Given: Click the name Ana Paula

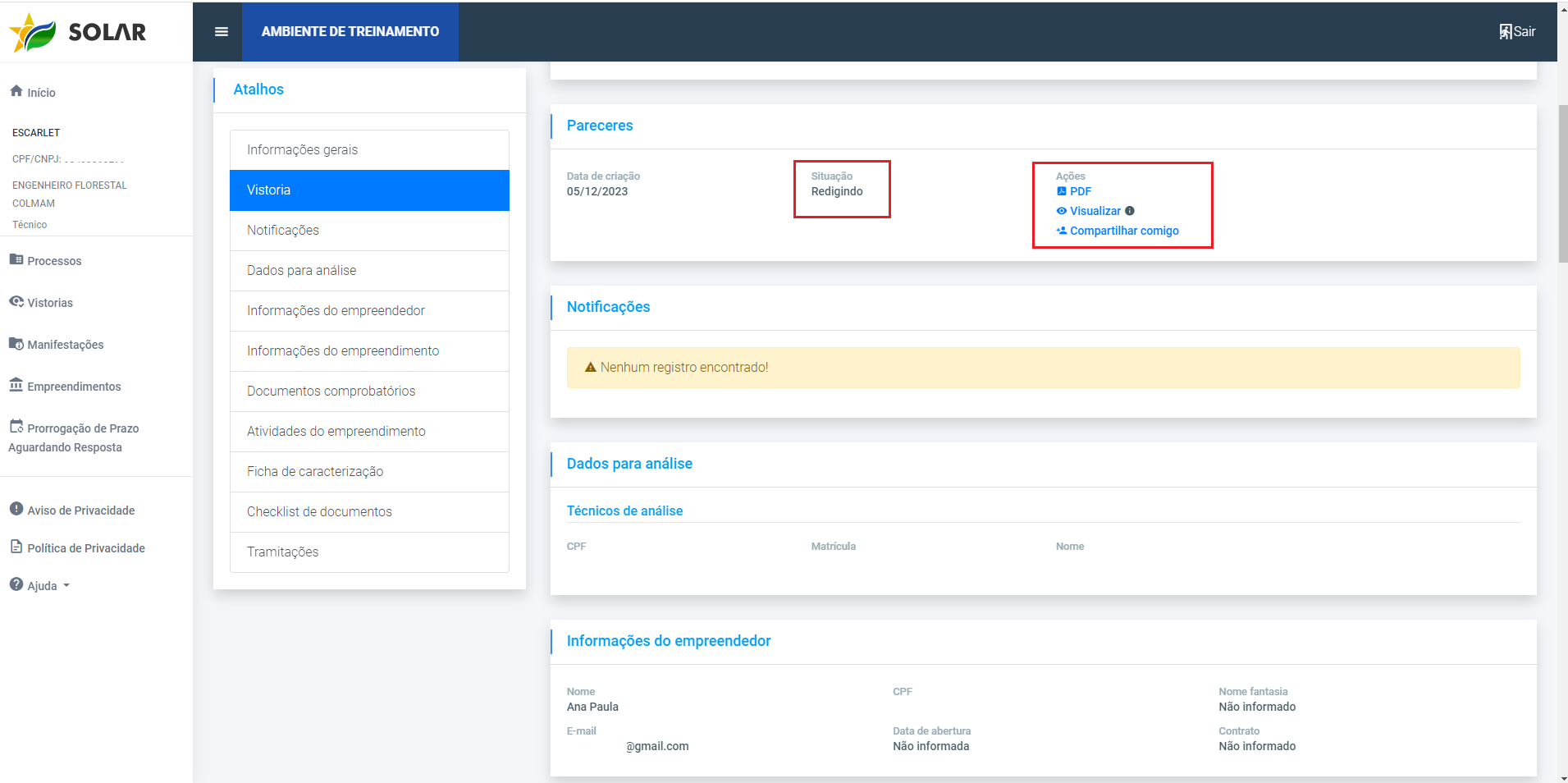Looking at the screenshot, I should pyautogui.click(x=592, y=707).
